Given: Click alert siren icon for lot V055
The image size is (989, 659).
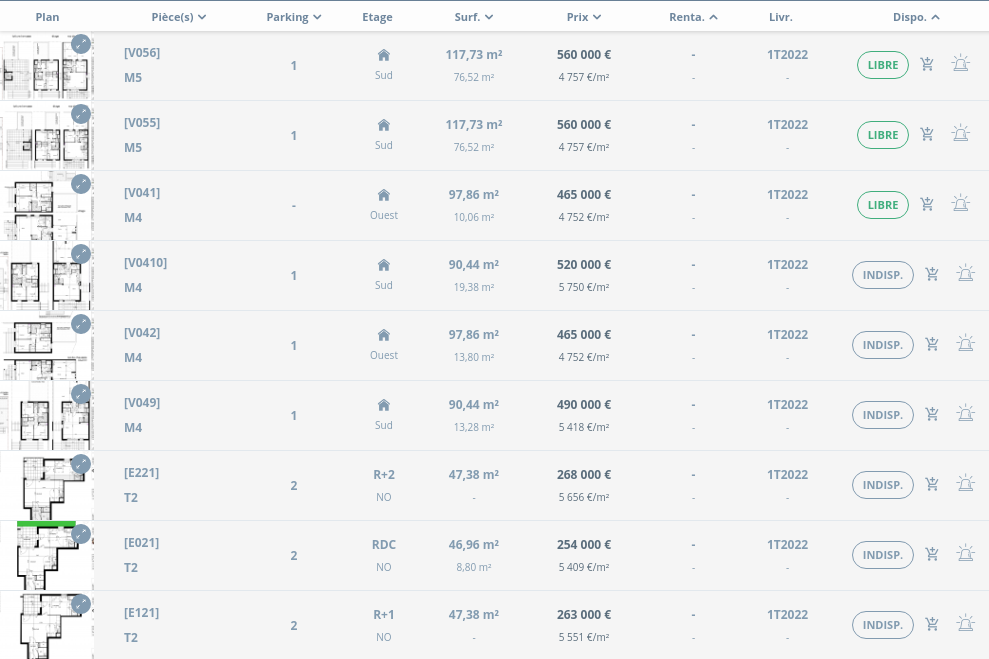Looking at the screenshot, I should [960, 134].
